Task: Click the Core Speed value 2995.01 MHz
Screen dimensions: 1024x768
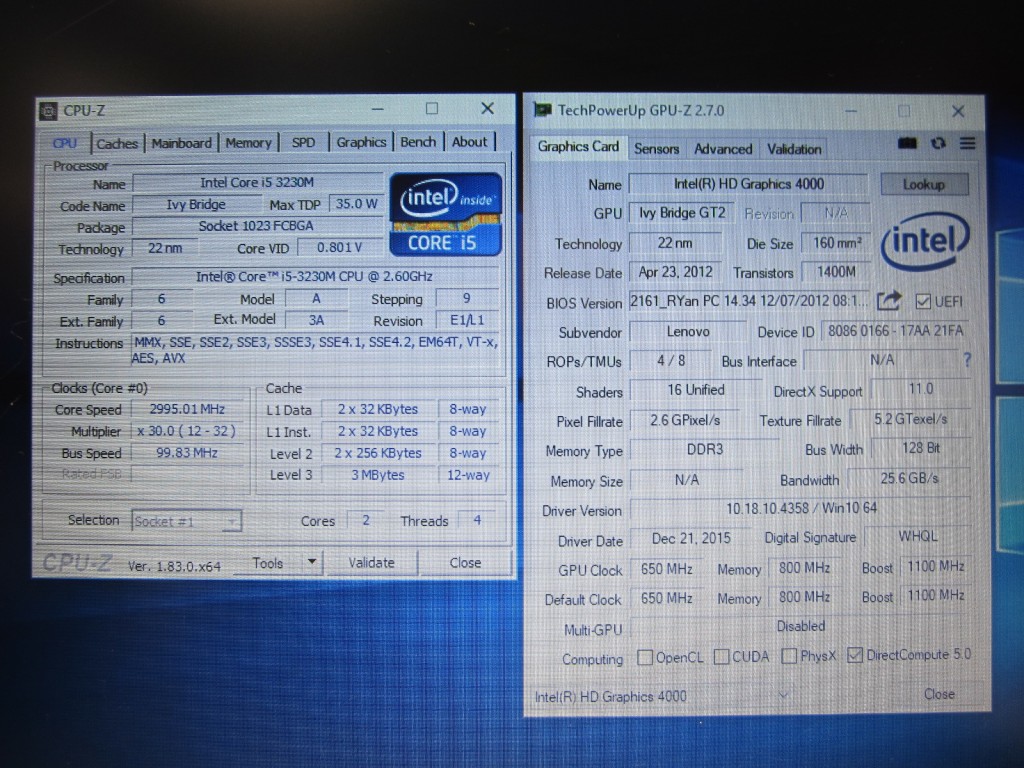Action: (x=187, y=409)
